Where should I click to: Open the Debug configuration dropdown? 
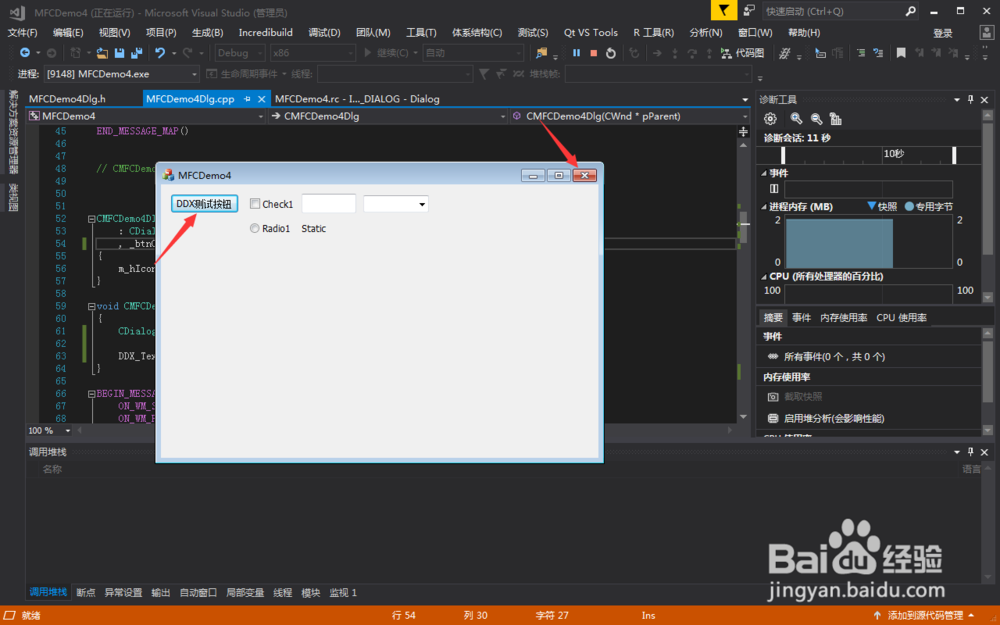[x=240, y=53]
